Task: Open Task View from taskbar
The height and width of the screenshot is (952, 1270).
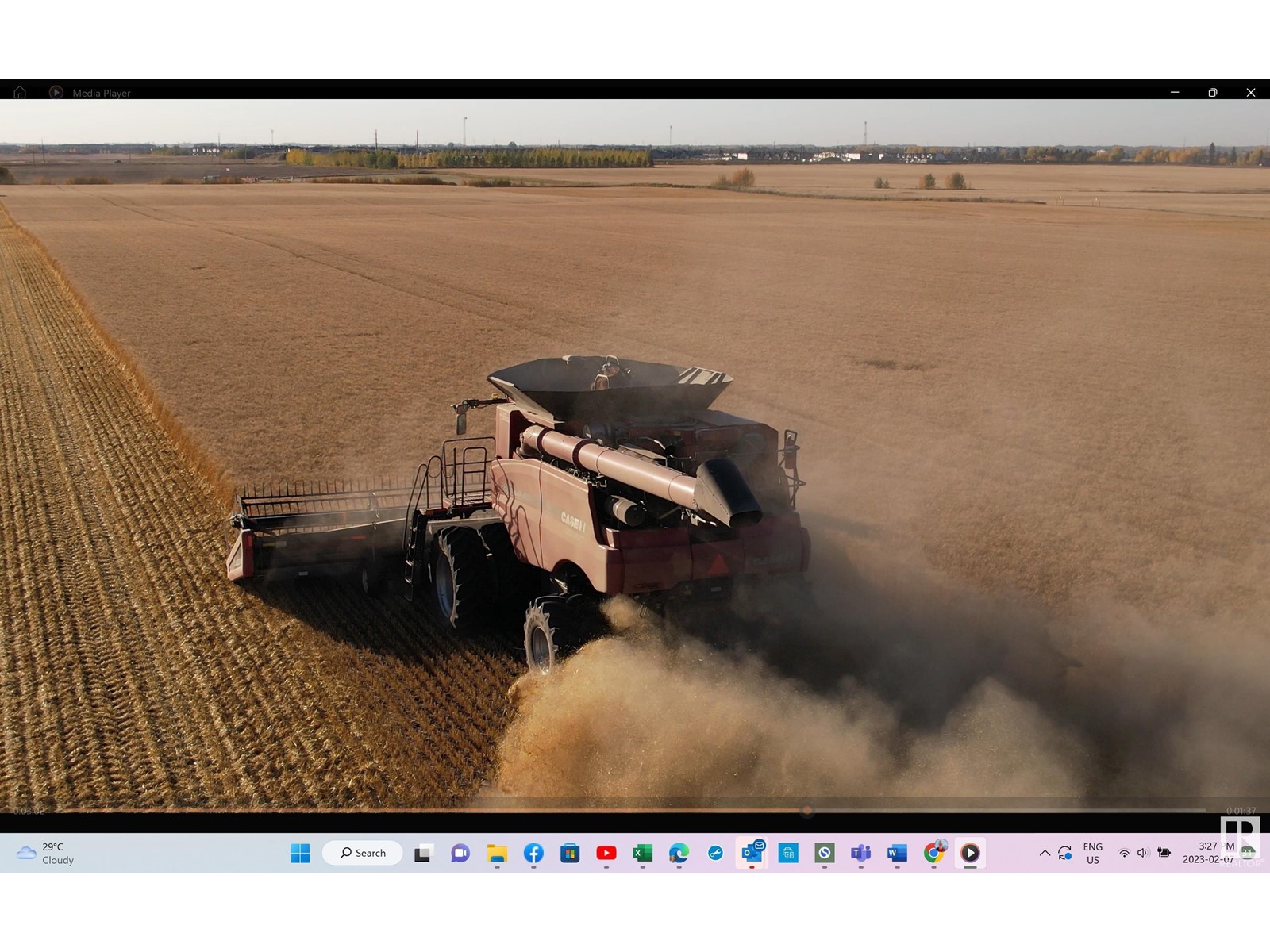Action: 423,853
